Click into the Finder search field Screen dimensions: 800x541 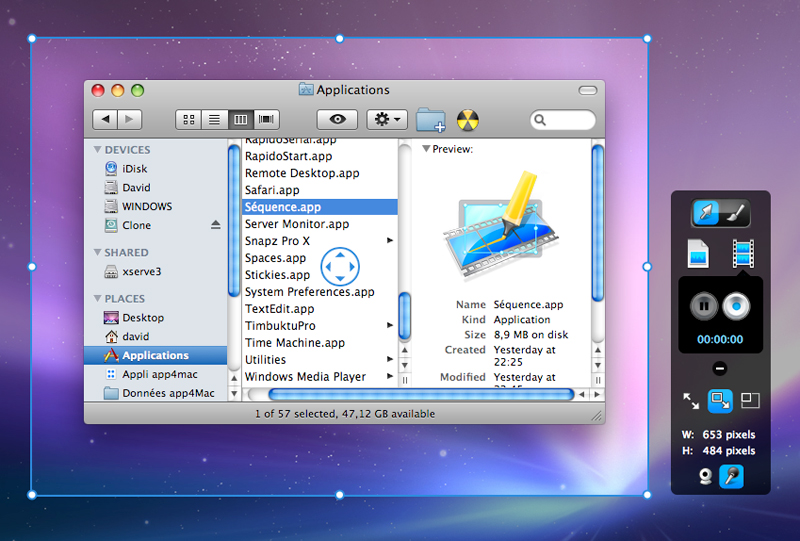563,120
